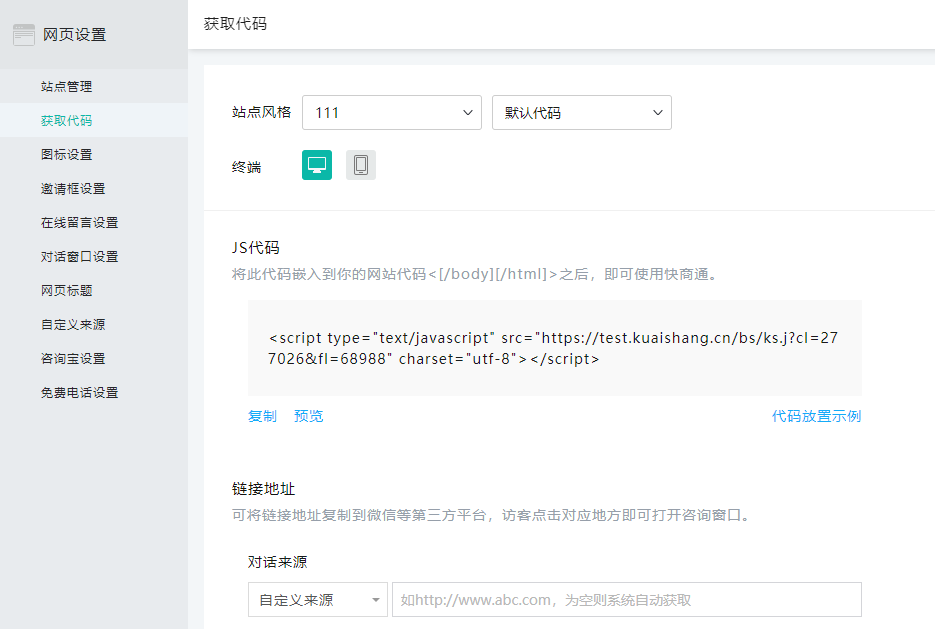Screen dimensions: 935x629
Task: Select 获取代码 menu item
Action: click(66, 121)
